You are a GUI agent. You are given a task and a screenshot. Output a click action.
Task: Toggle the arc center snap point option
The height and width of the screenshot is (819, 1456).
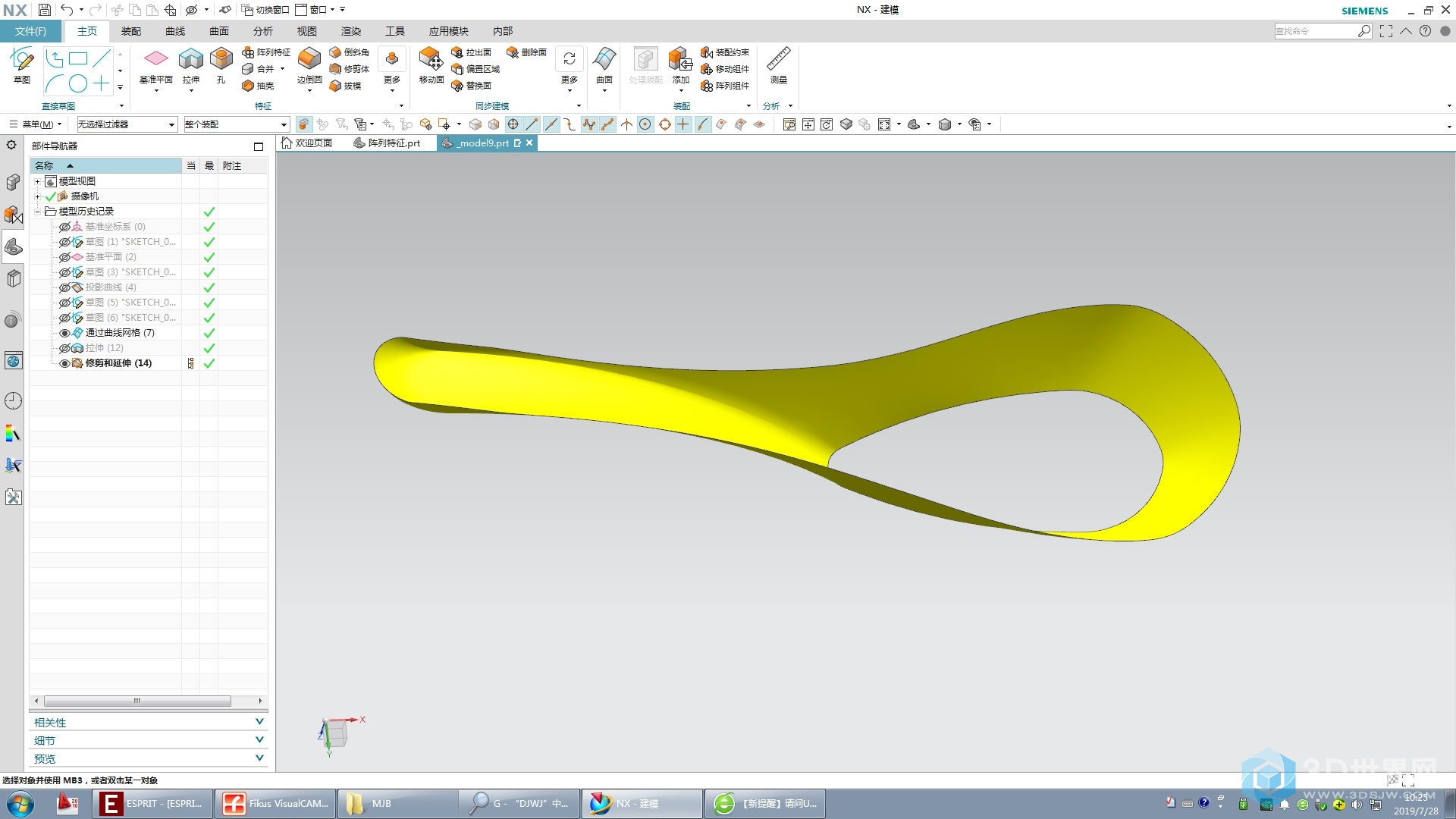point(645,124)
